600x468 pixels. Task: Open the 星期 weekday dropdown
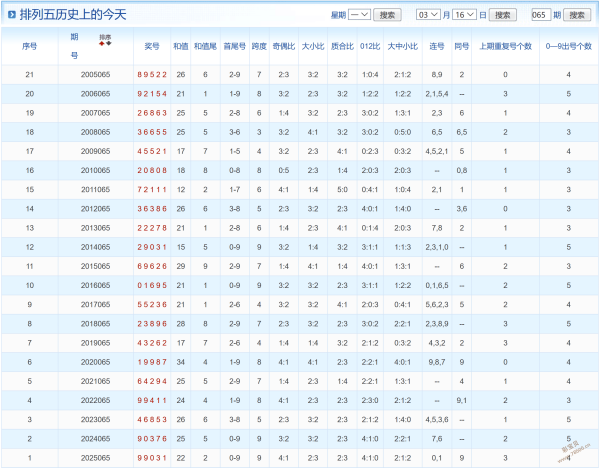[x=360, y=15]
